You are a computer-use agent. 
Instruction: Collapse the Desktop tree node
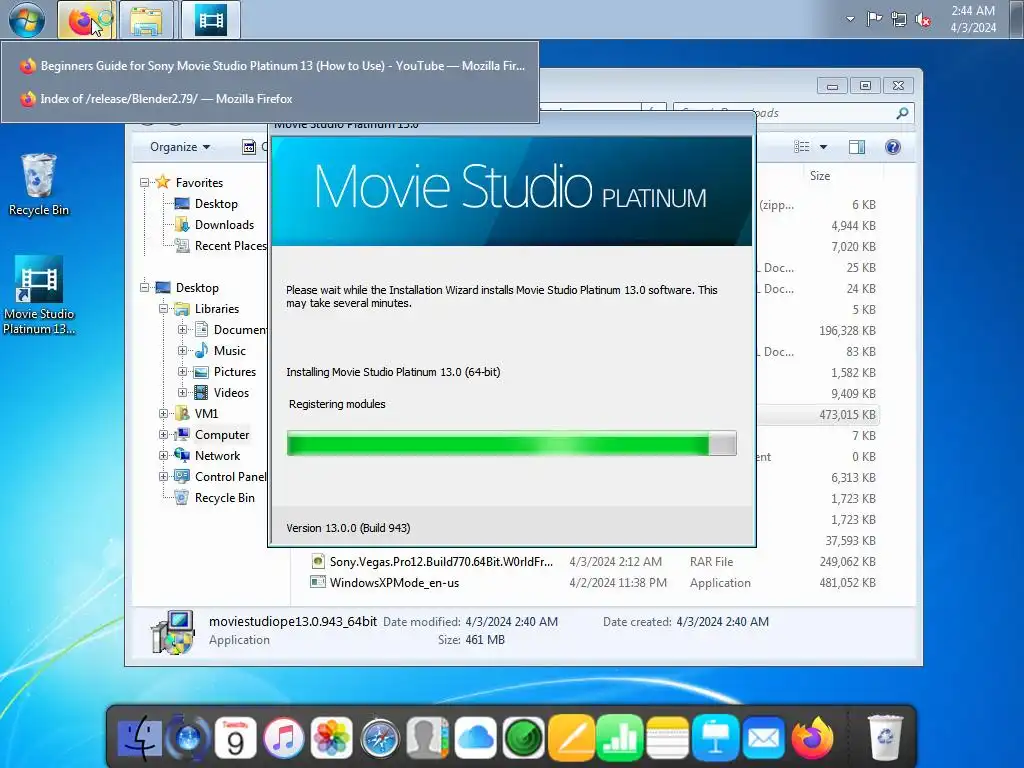tap(144, 288)
